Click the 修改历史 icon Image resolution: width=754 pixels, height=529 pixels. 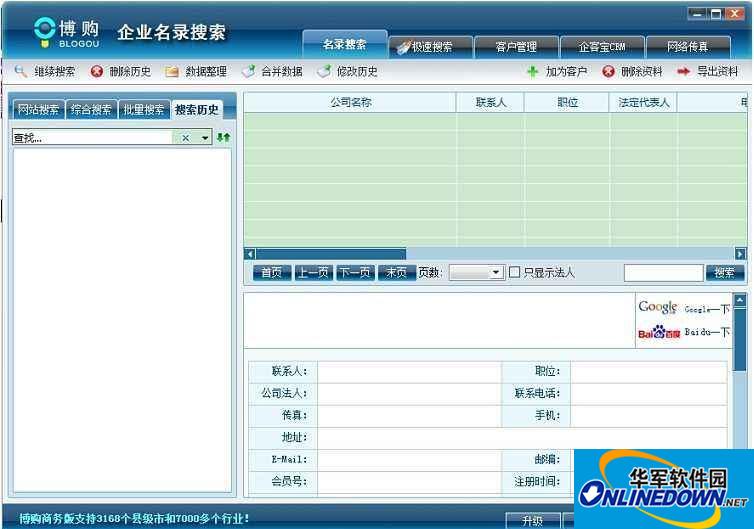(324, 72)
